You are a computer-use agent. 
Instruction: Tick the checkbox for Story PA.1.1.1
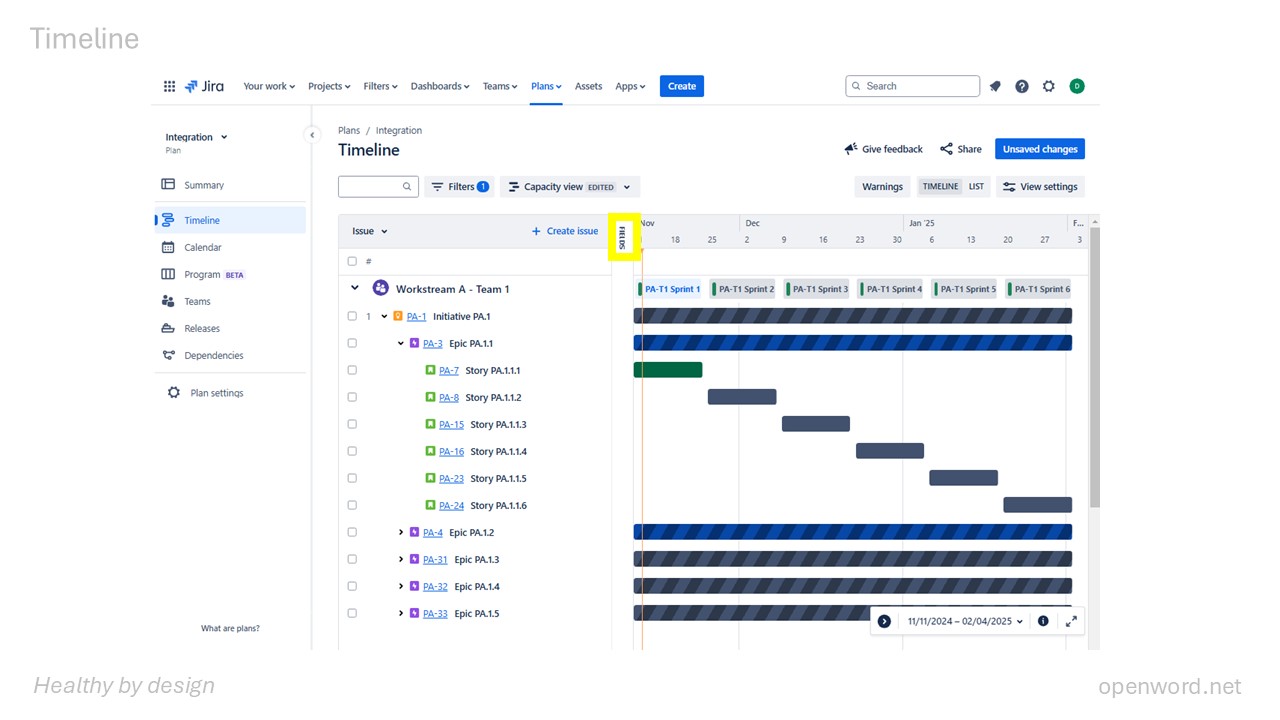click(x=352, y=370)
